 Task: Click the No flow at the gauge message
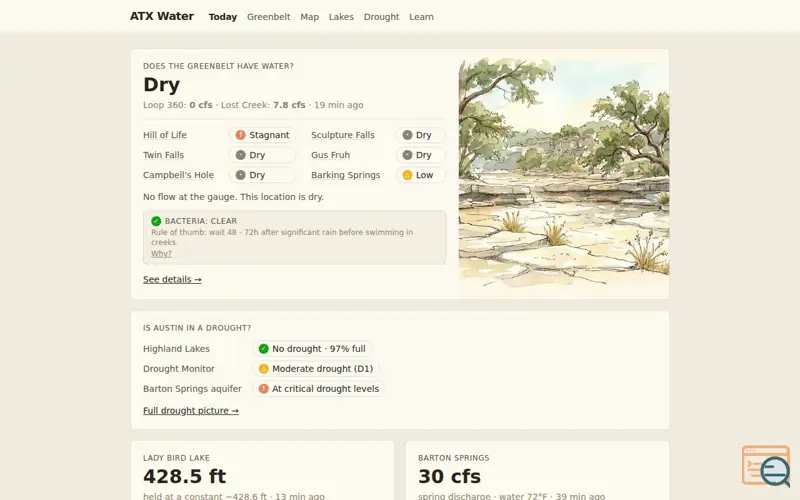click(x=233, y=196)
